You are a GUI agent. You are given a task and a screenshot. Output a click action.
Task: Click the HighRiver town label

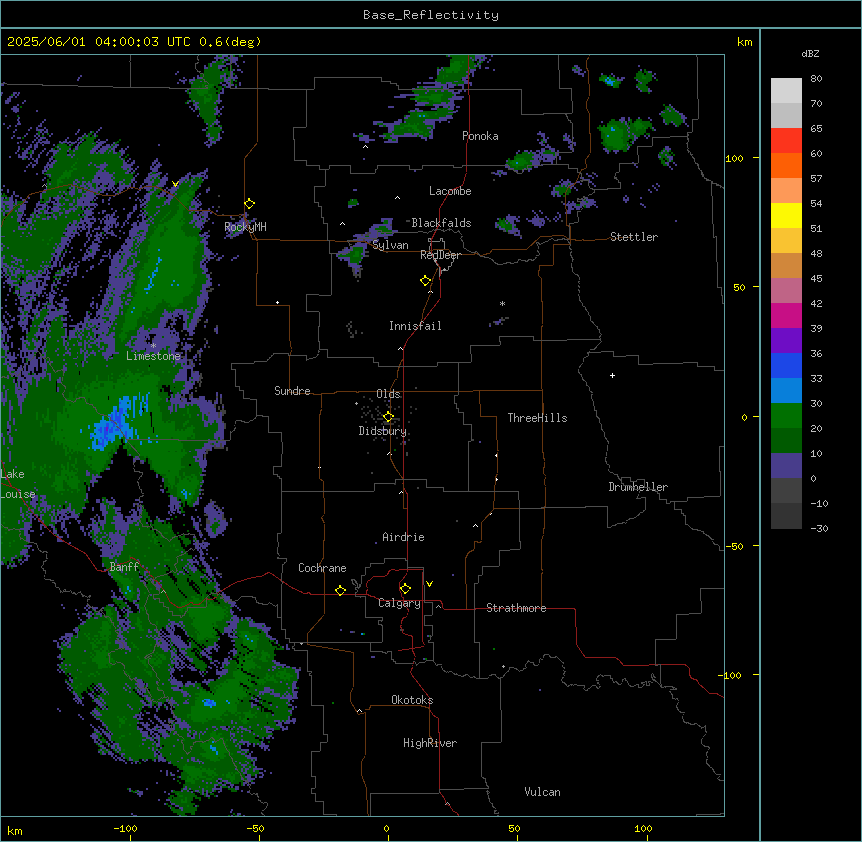[430, 743]
